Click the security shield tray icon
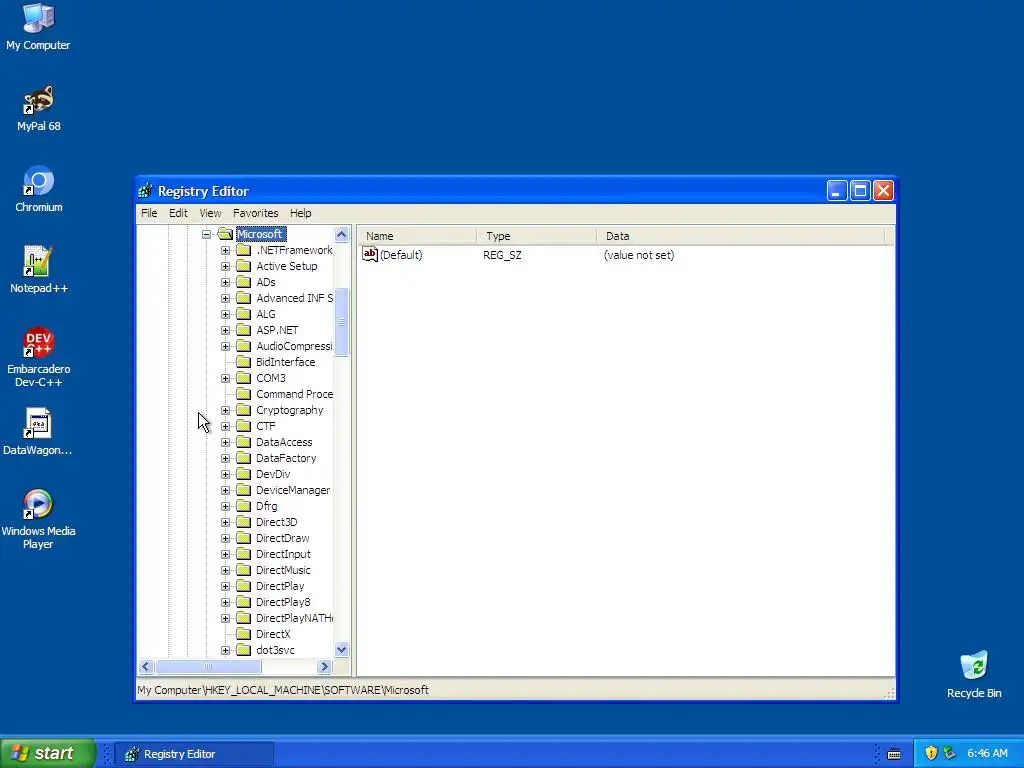The width and height of the screenshot is (1024, 768). 931,753
